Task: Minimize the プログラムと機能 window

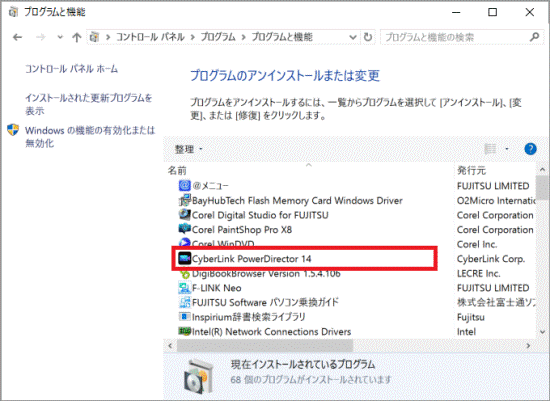Action: [456, 12]
